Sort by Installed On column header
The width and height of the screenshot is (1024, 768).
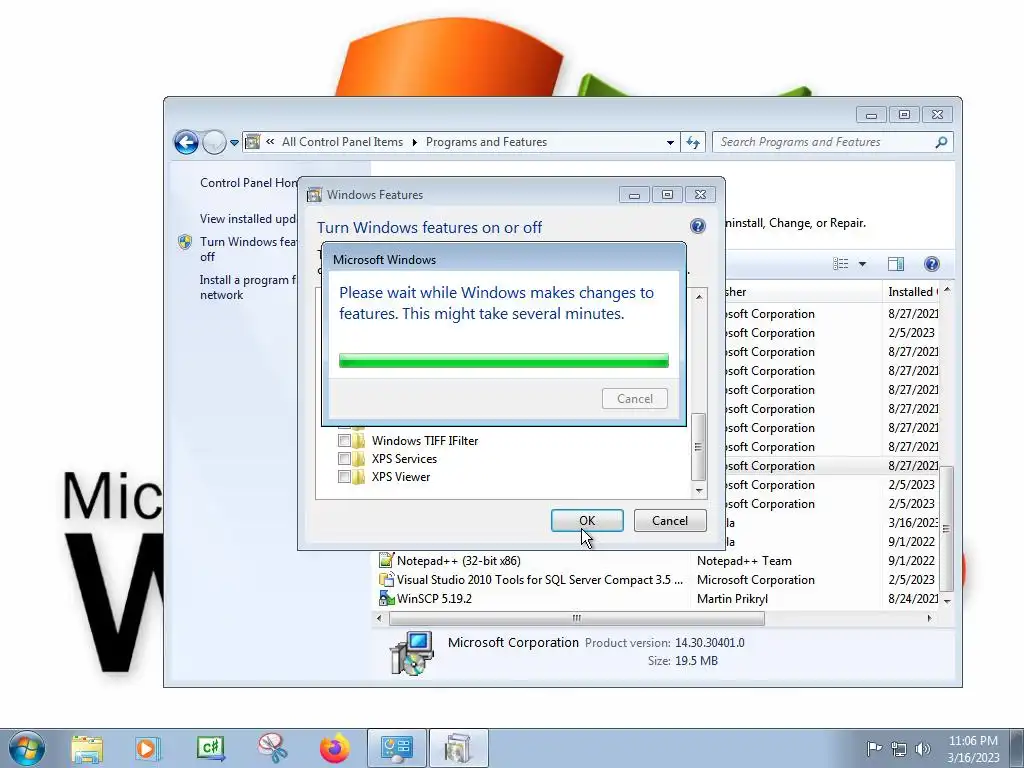[x=912, y=292]
